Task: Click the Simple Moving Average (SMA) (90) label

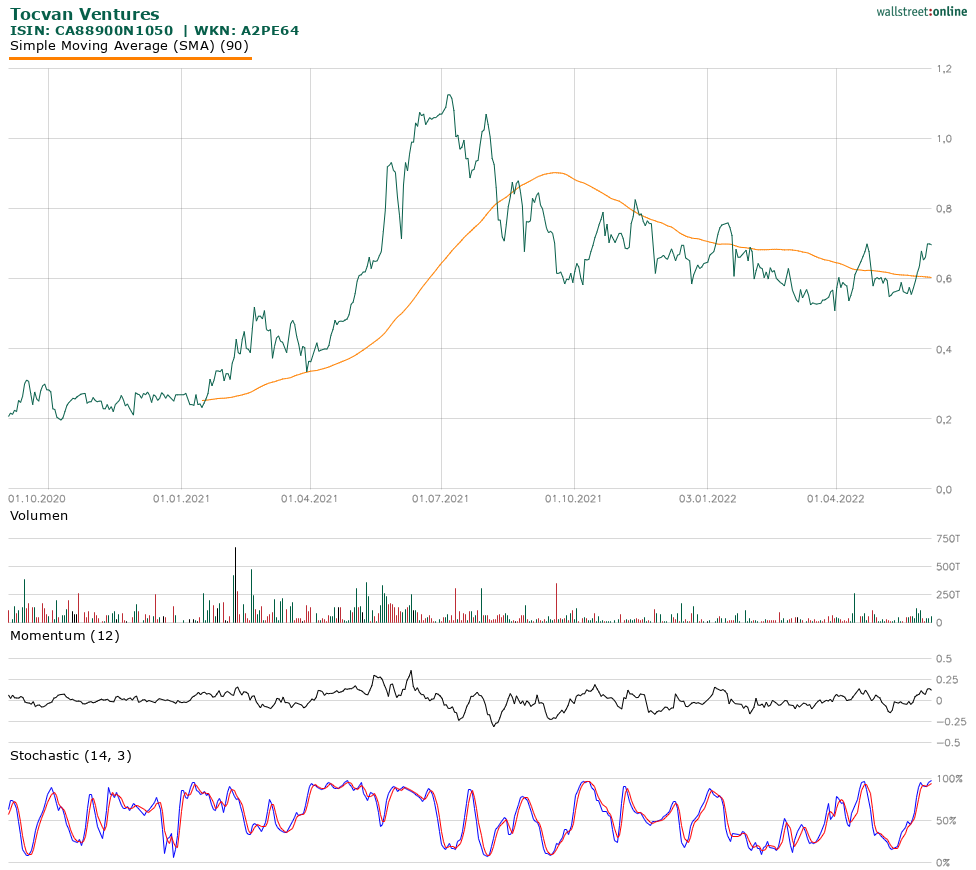Action: click(129, 45)
